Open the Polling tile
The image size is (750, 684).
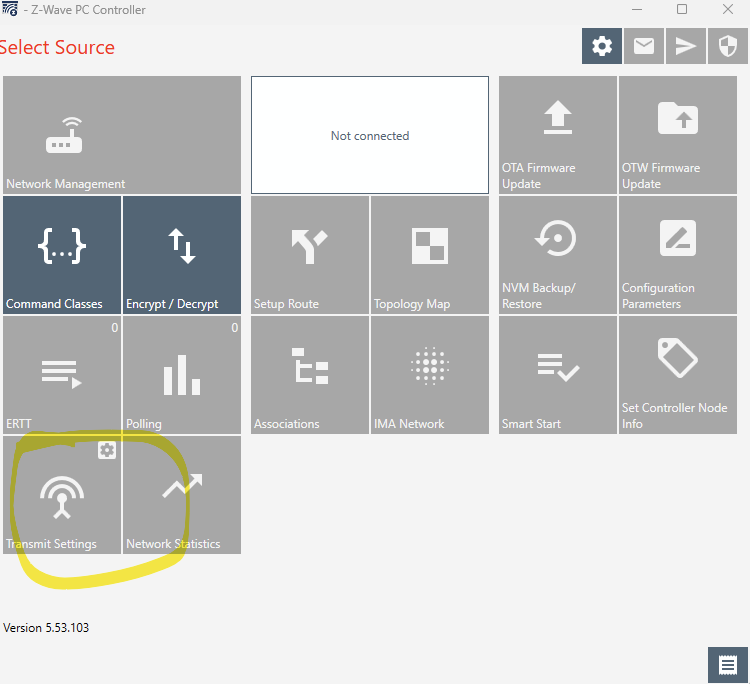click(x=182, y=375)
